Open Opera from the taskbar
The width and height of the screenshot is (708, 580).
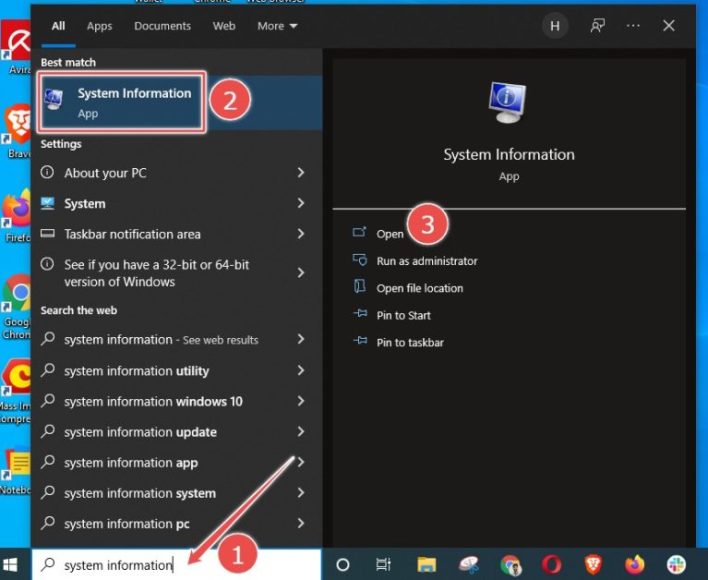(551, 565)
